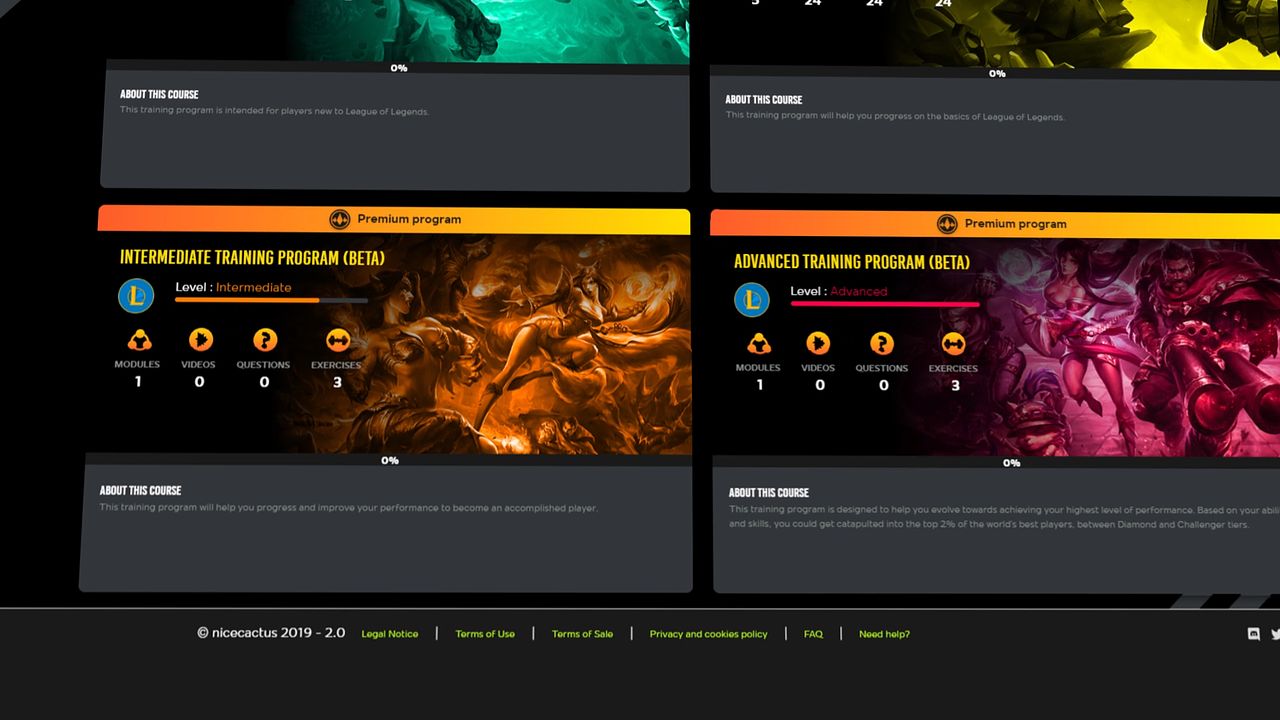1280x720 pixels.
Task: Click the Premium program icon on Advanced card
Action: pyautogui.click(x=947, y=224)
